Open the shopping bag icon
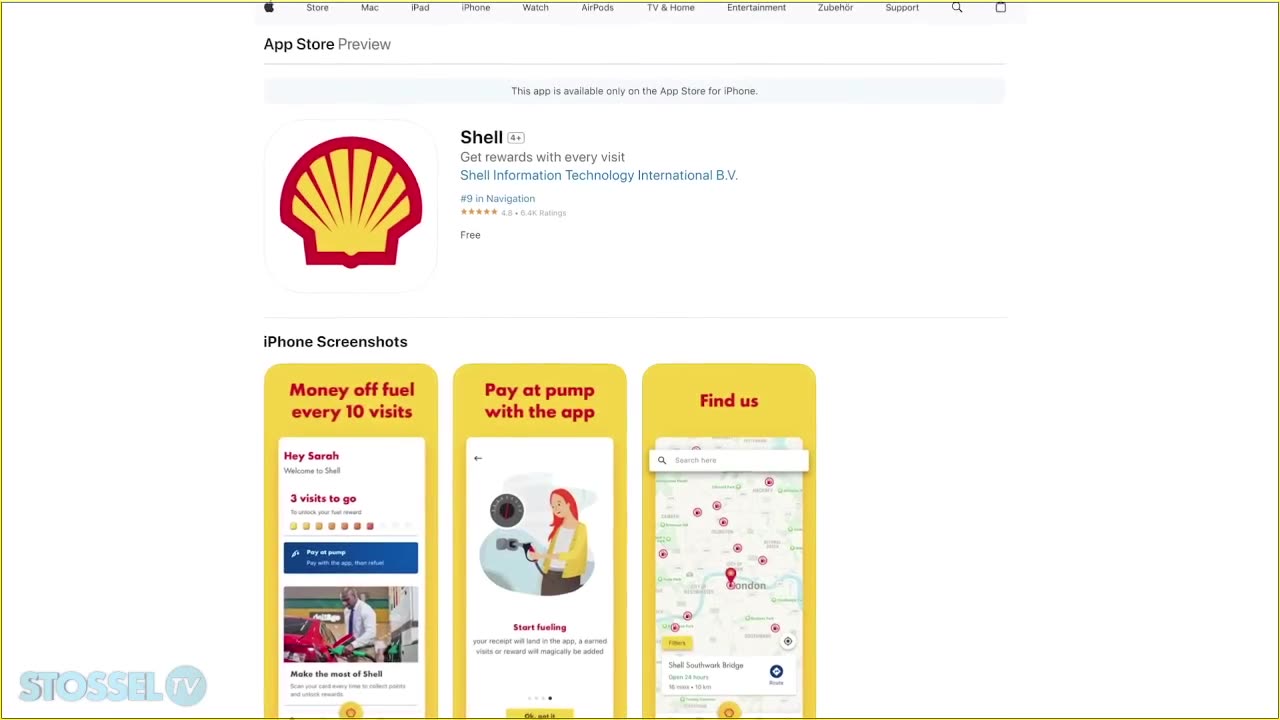 pos(1001,7)
